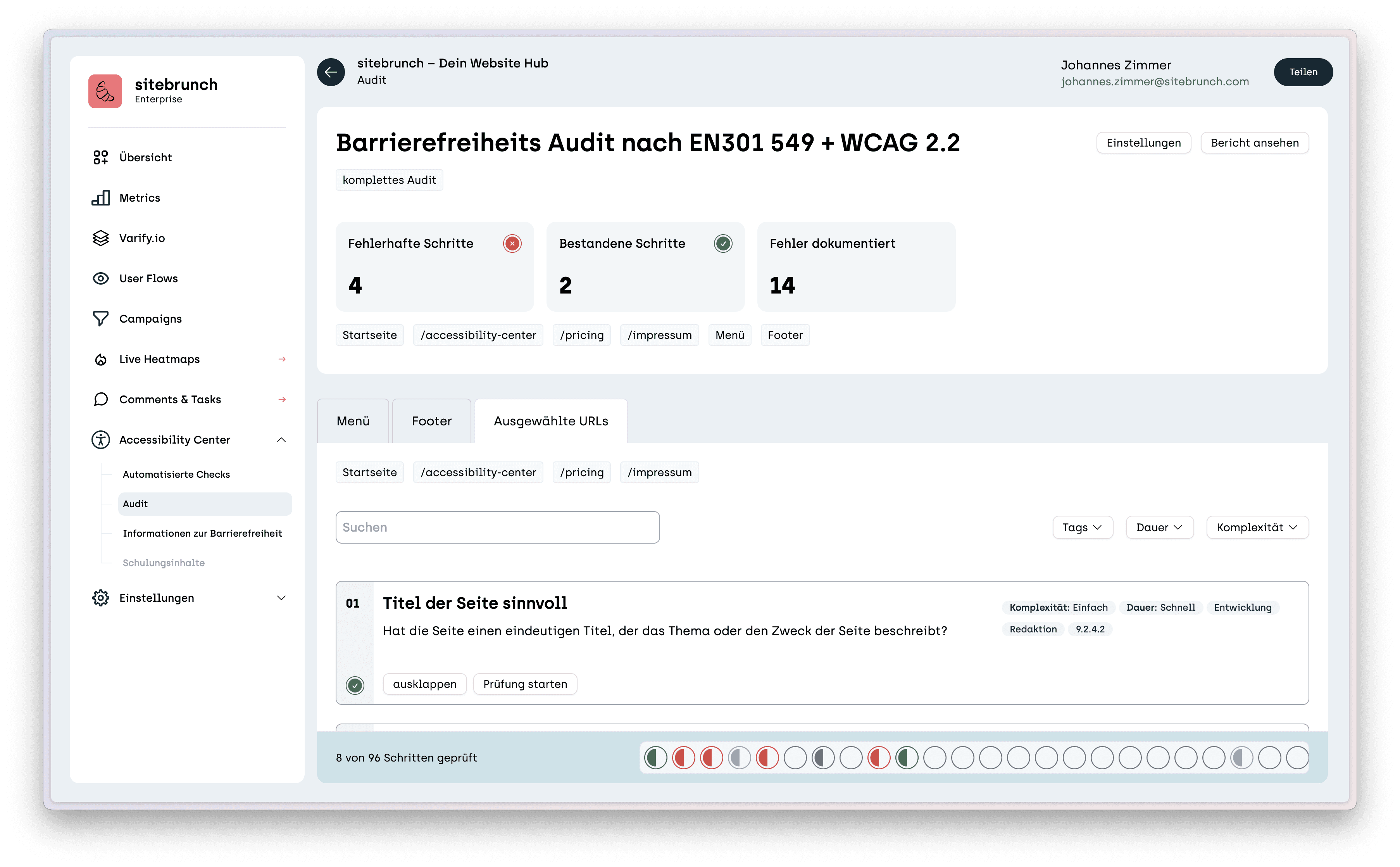This screenshot has width=1400, height=867.
Task: Click into the Suchen search field
Action: (497, 527)
